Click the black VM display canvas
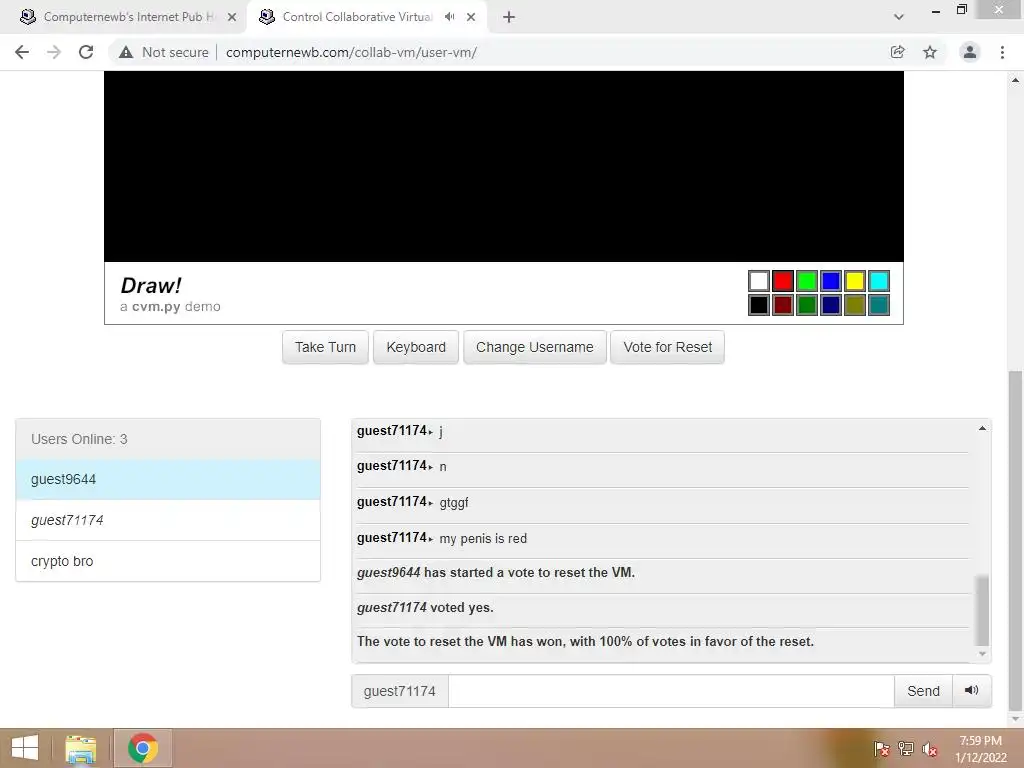The image size is (1024, 768). [504, 167]
